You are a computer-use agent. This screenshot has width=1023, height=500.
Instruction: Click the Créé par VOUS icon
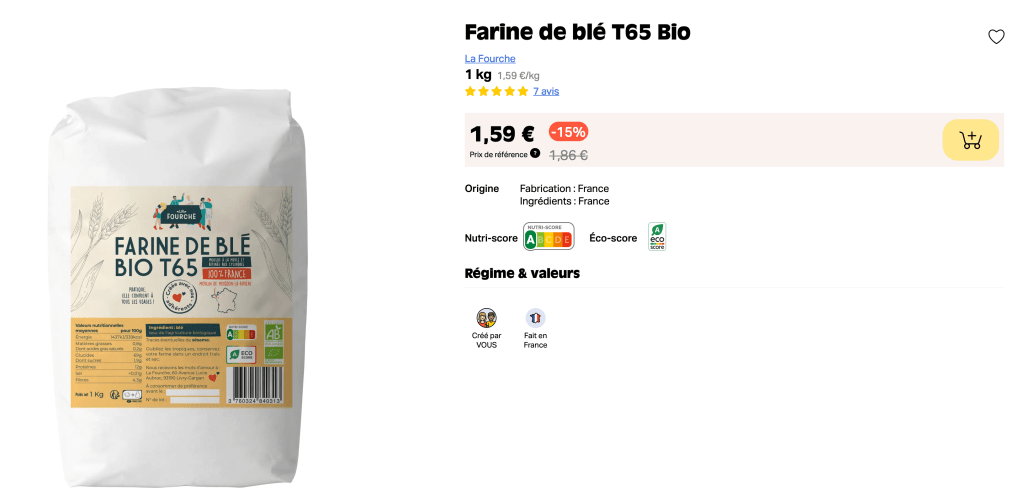click(486, 319)
